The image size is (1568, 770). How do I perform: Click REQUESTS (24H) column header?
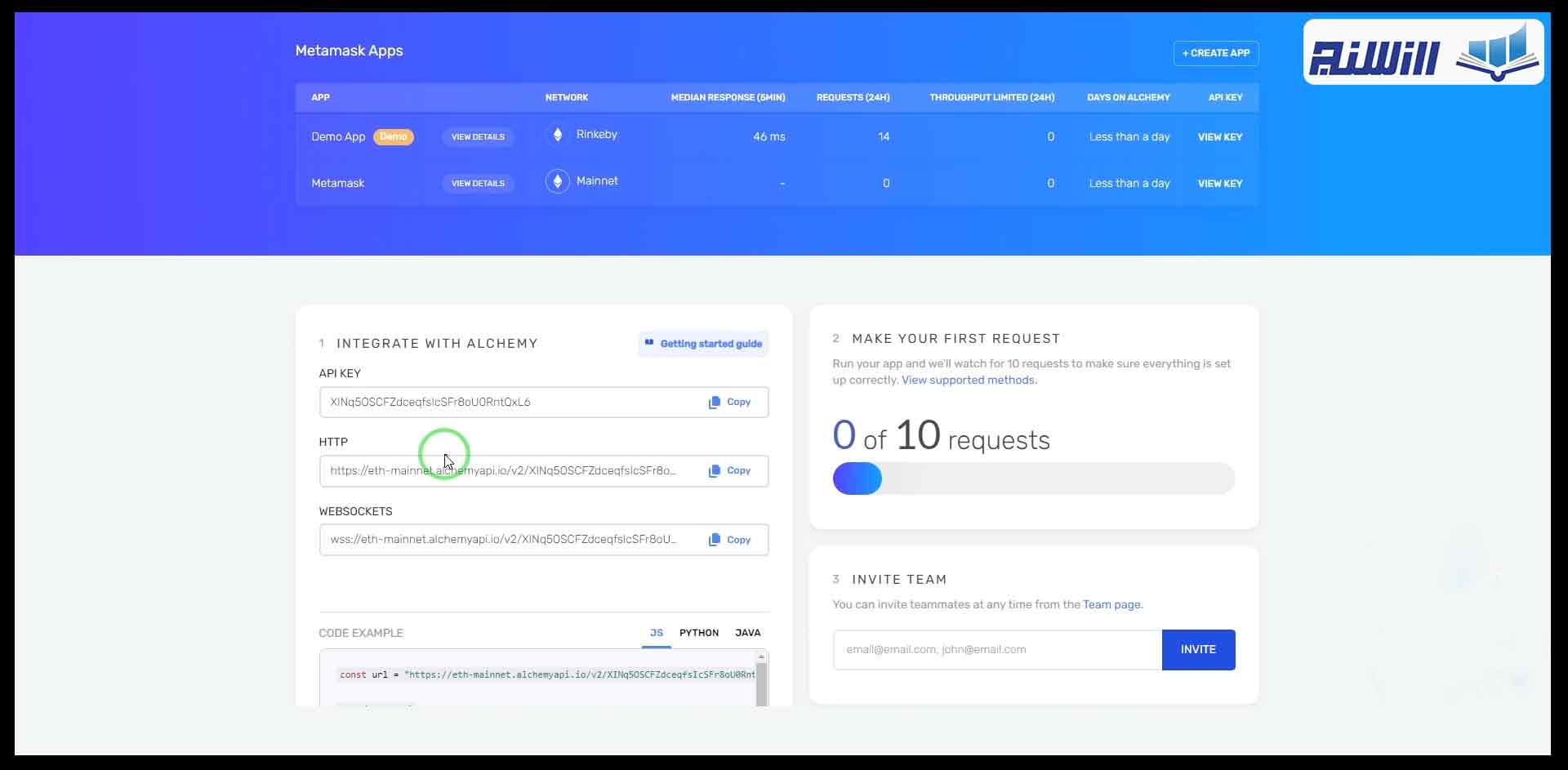(x=853, y=97)
